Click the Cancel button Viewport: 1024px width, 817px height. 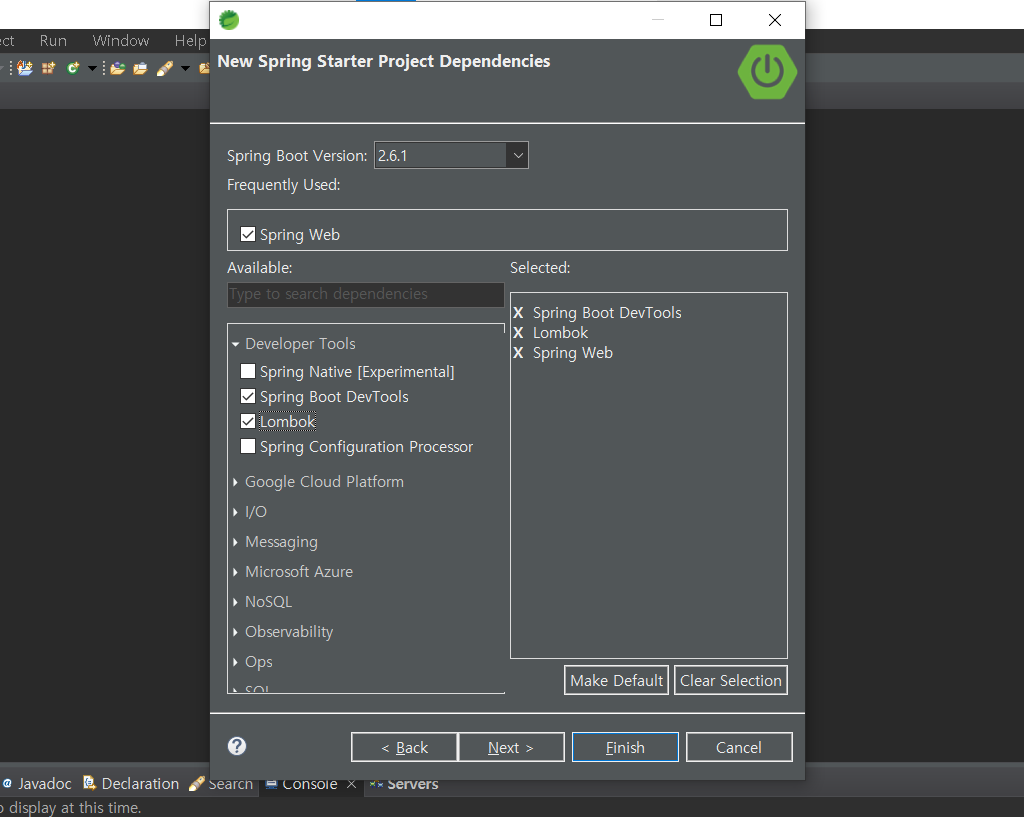click(x=739, y=747)
